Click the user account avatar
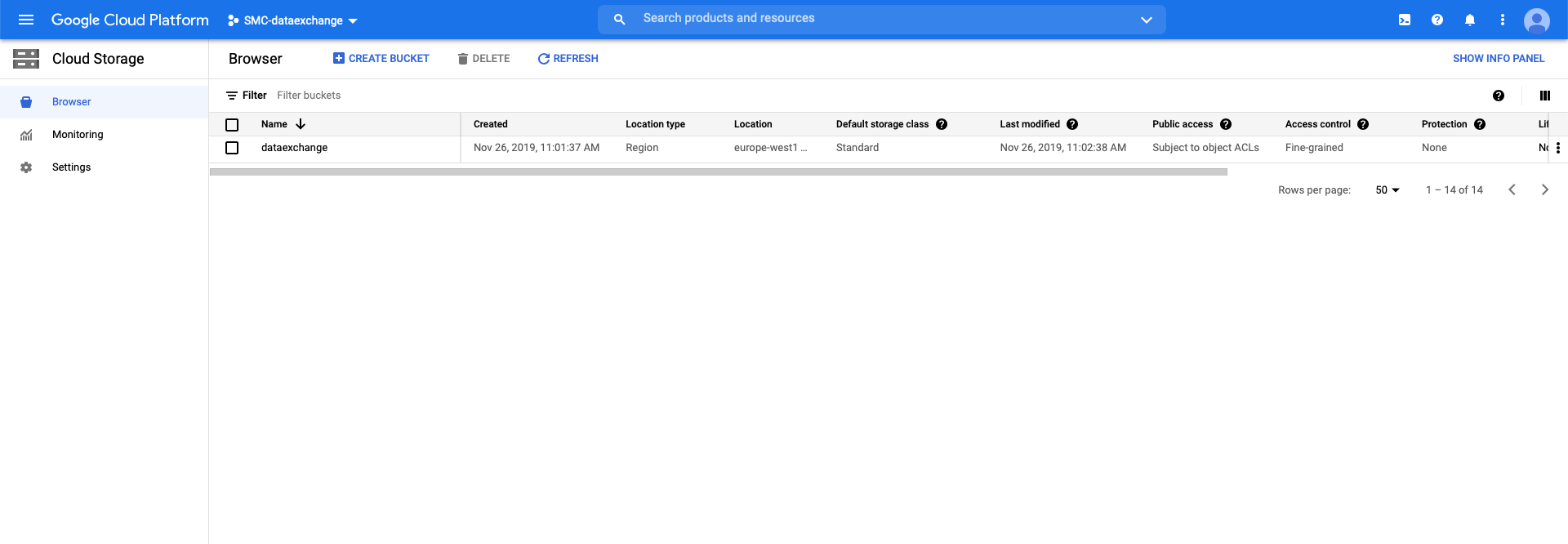Screen dimensions: 1568x544 (1536, 20)
